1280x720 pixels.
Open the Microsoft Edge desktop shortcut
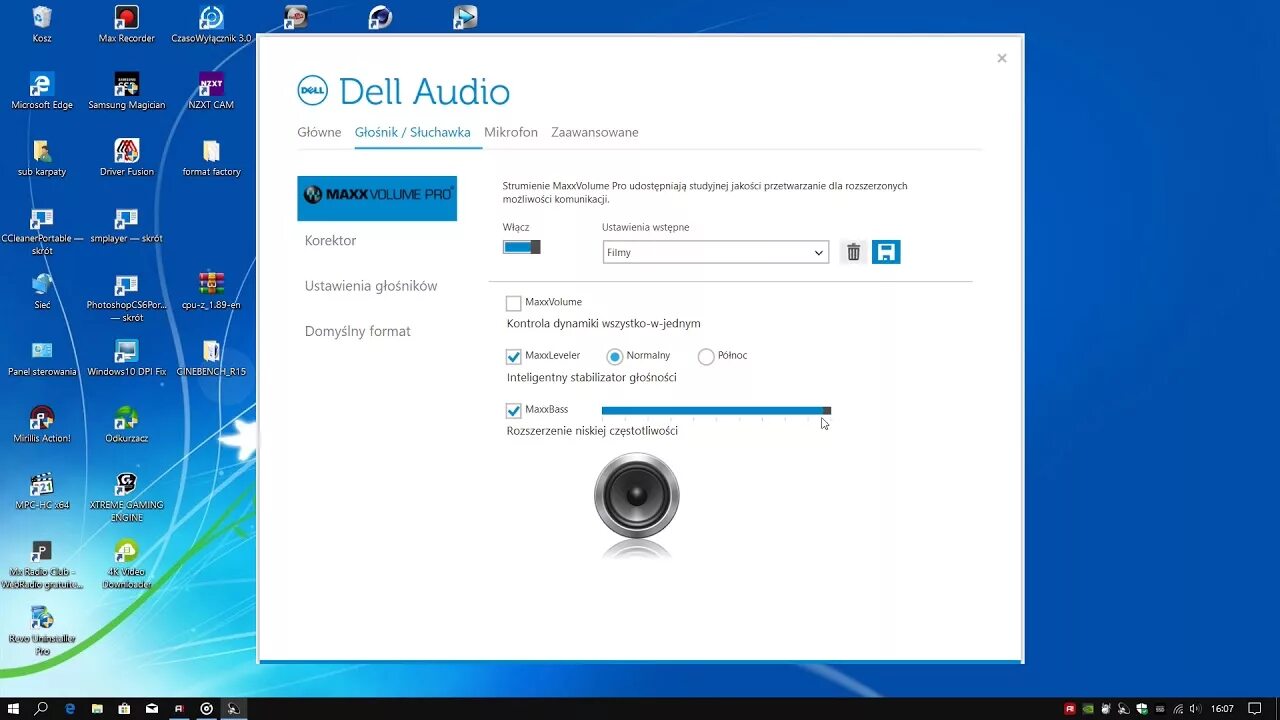(42, 91)
